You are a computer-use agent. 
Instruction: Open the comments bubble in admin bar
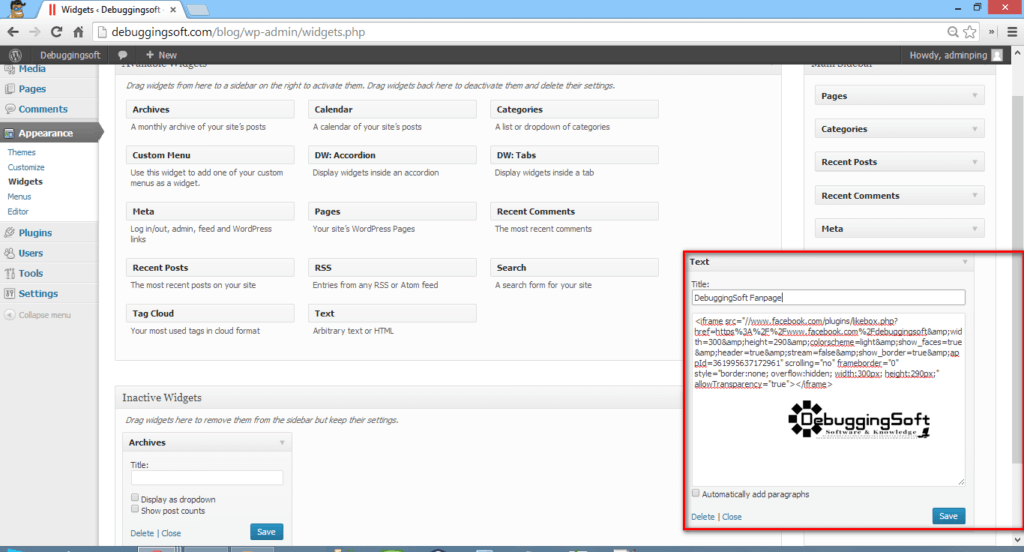tap(122, 56)
